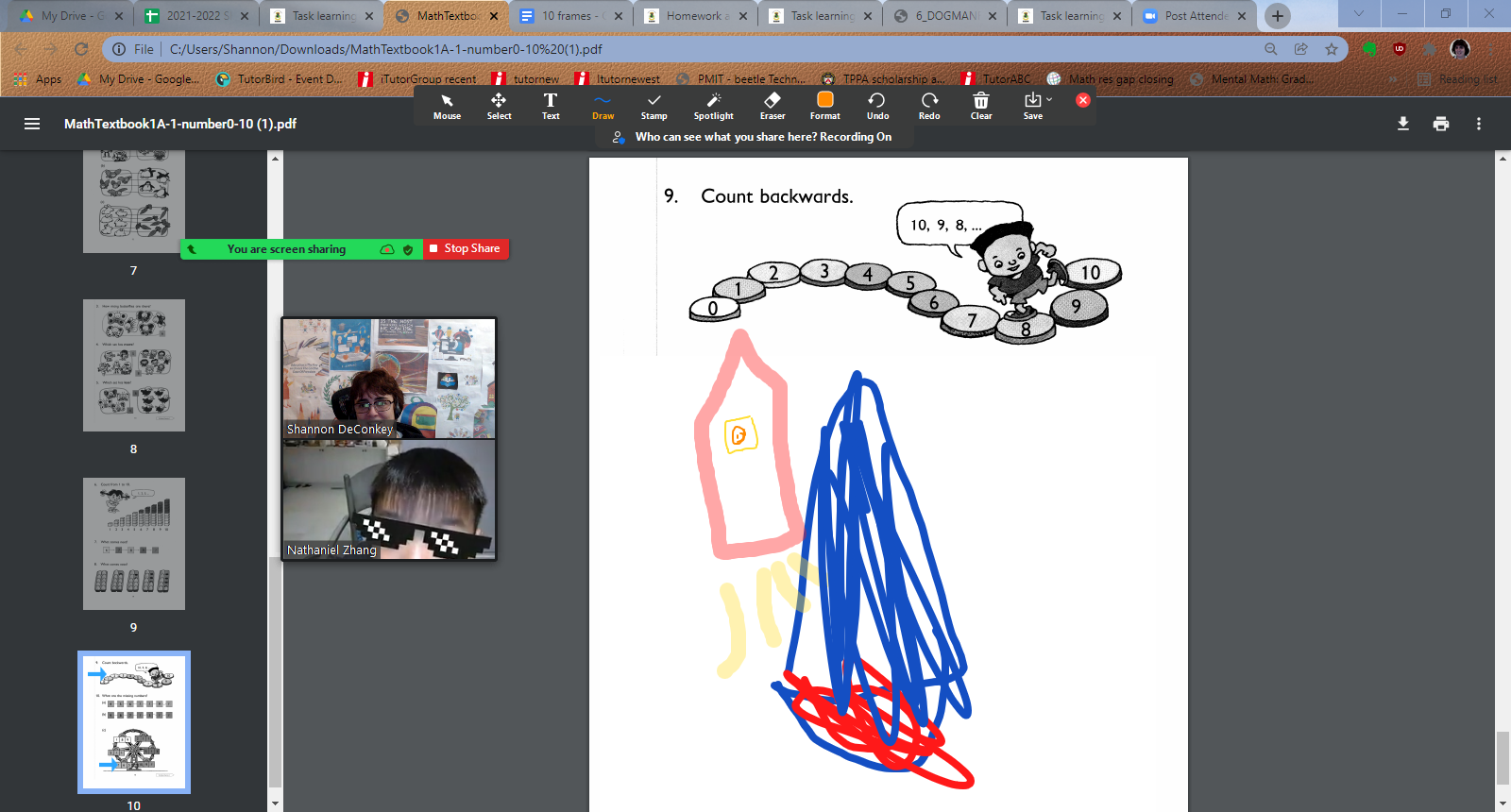
Task: Open Mental Math bookmark
Action: click(x=1252, y=79)
